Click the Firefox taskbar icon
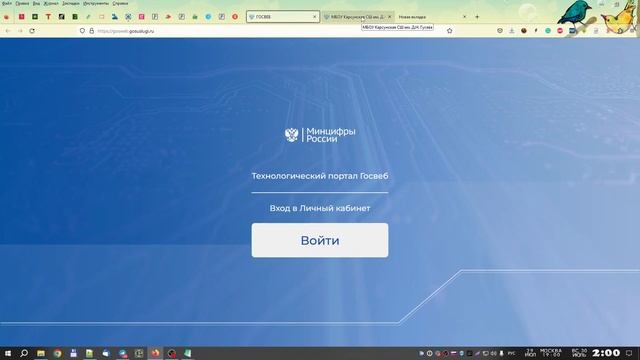 tap(155, 353)
